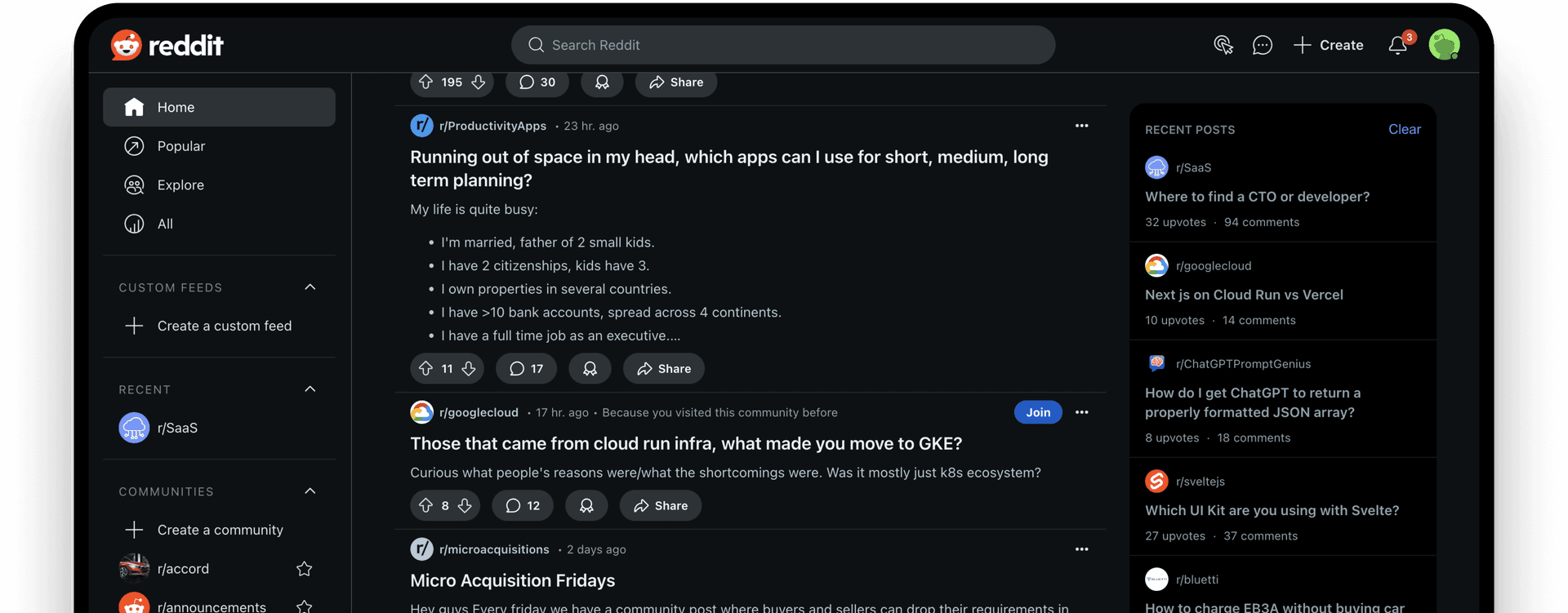
Task: Join the r/googlecloud community
Action: (1037, 412)
